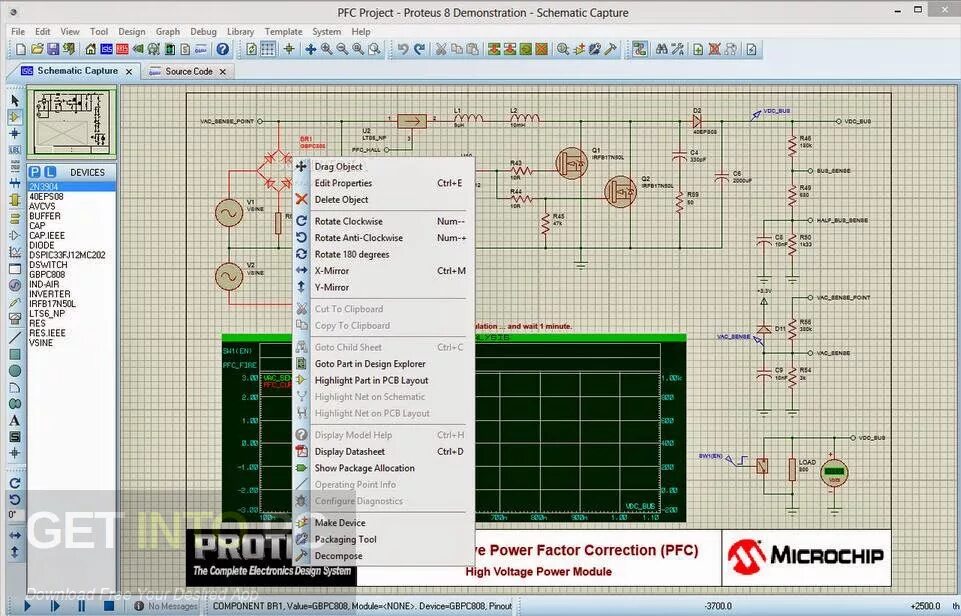Click the binoculars Search and Tag icon
The image size is (961, 616).
(x=661, y=49)
